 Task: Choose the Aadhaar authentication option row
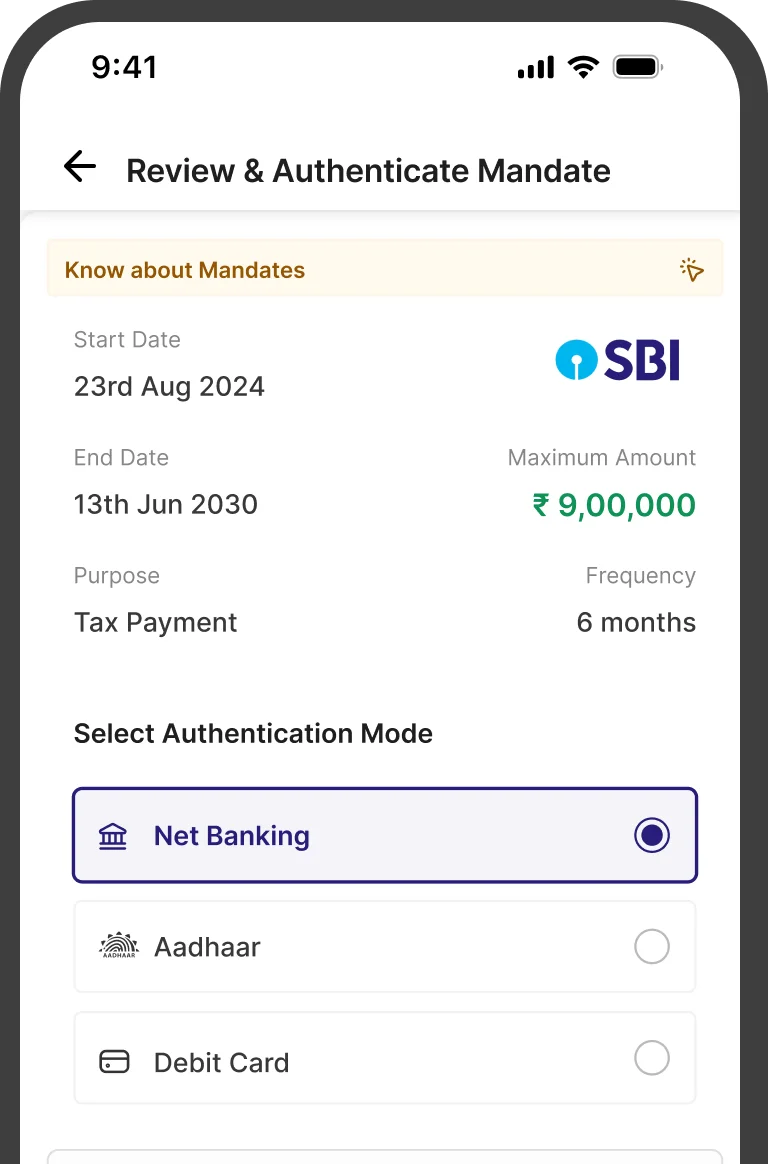pyautogui.click(x=385, y=946)
